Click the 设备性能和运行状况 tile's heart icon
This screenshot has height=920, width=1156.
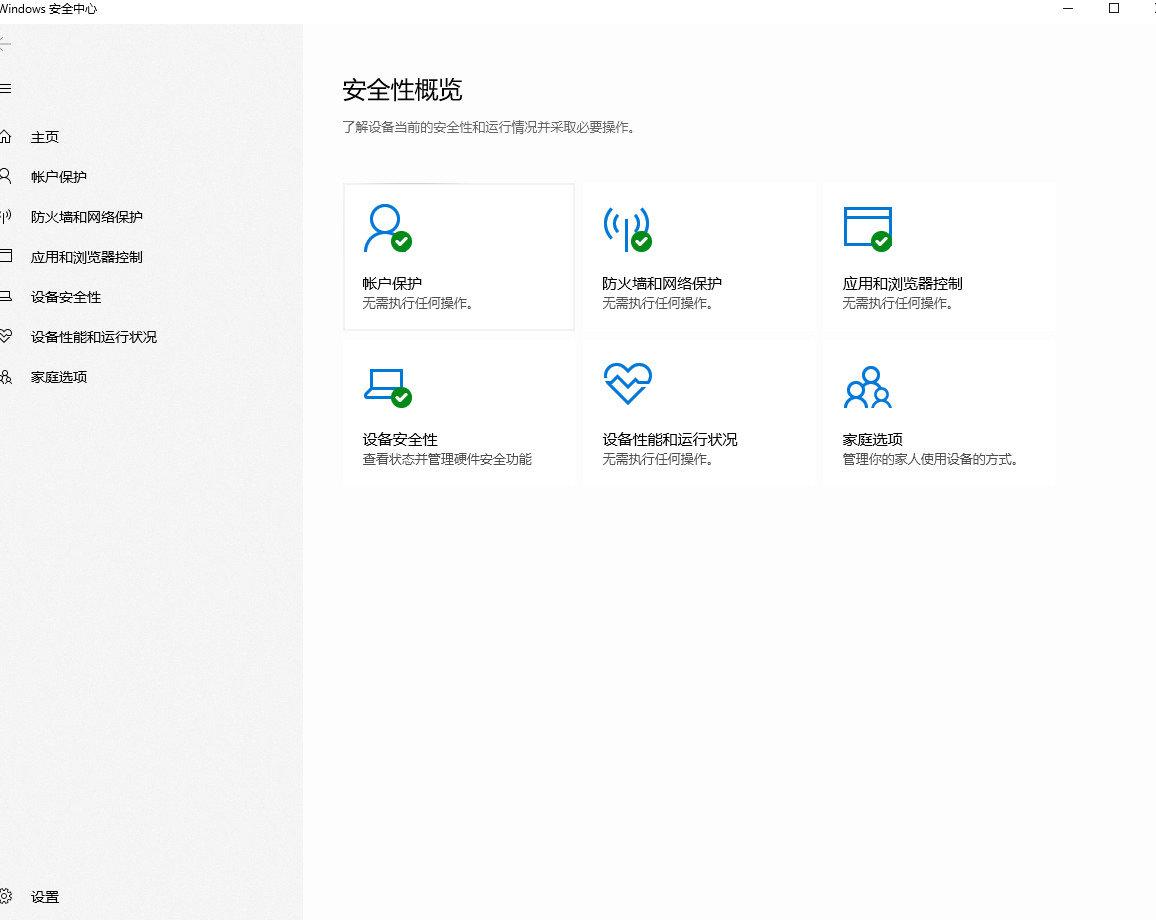point(627,383)
